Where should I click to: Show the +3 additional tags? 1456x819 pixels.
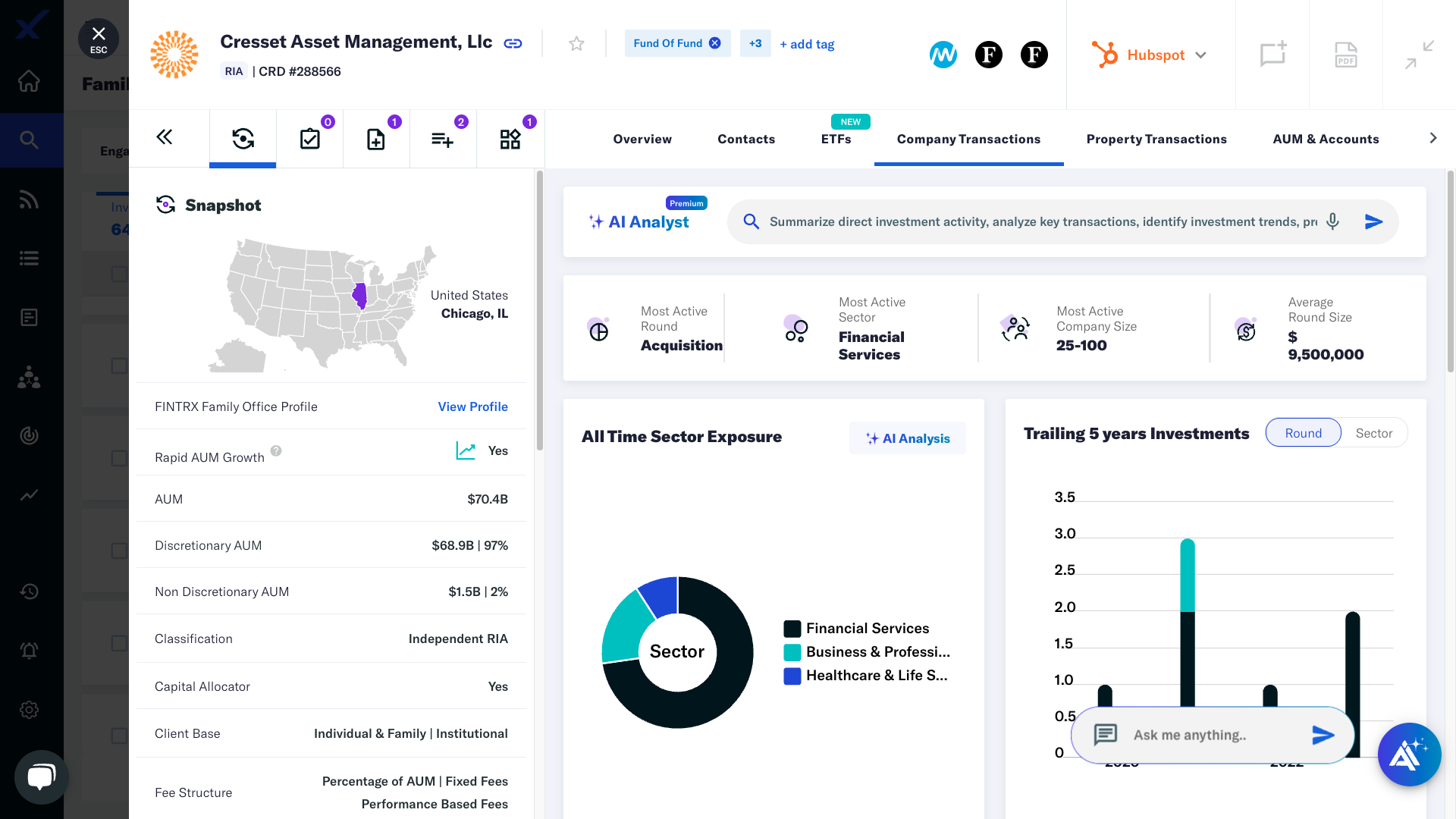coord(755,43)
